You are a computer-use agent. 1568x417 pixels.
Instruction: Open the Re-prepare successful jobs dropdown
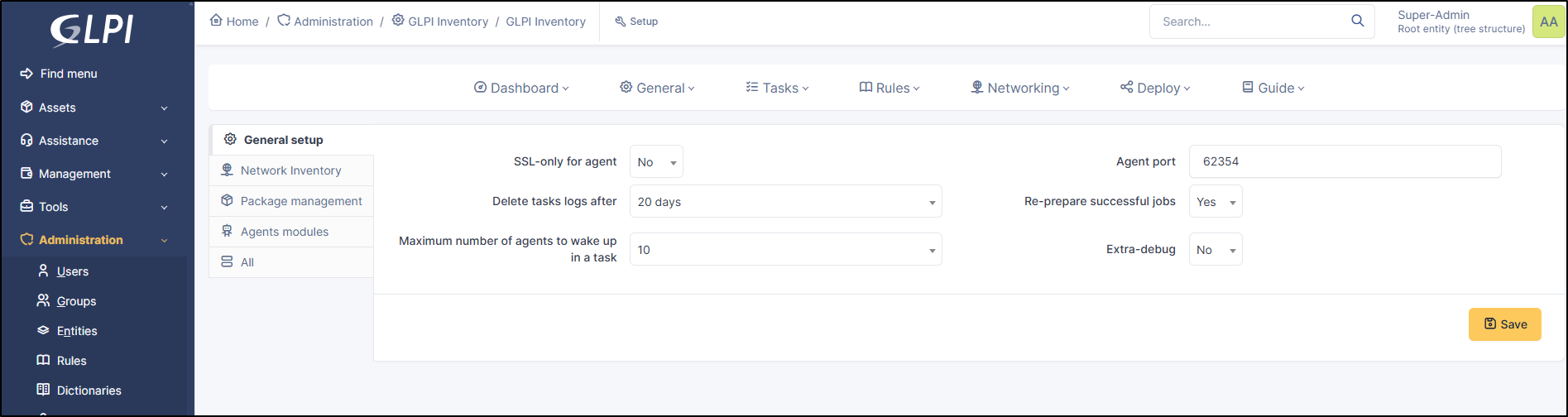pyautogui.click(x=1215, y=202)
